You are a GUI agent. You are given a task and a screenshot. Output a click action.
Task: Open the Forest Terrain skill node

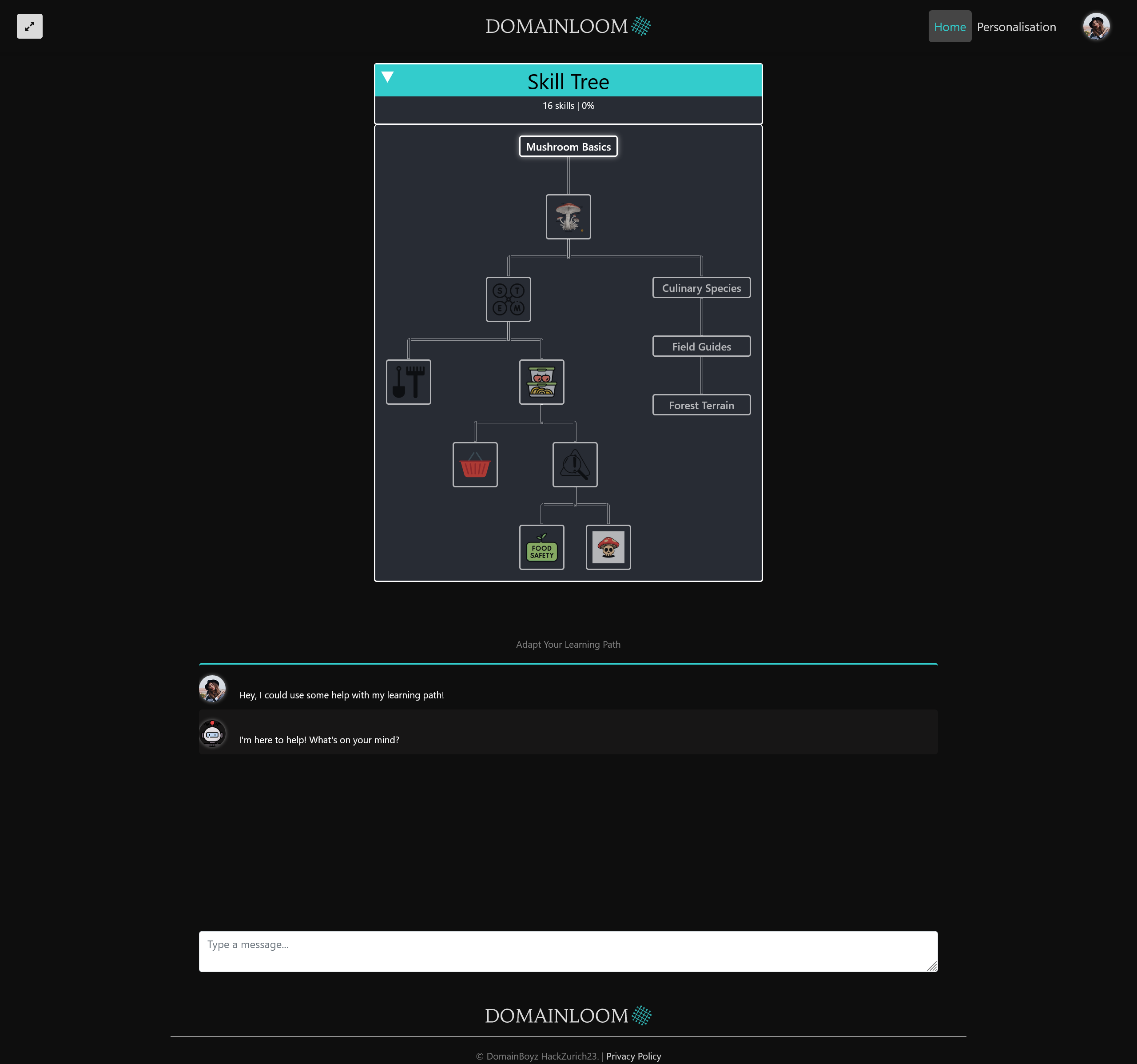[701, 405]
